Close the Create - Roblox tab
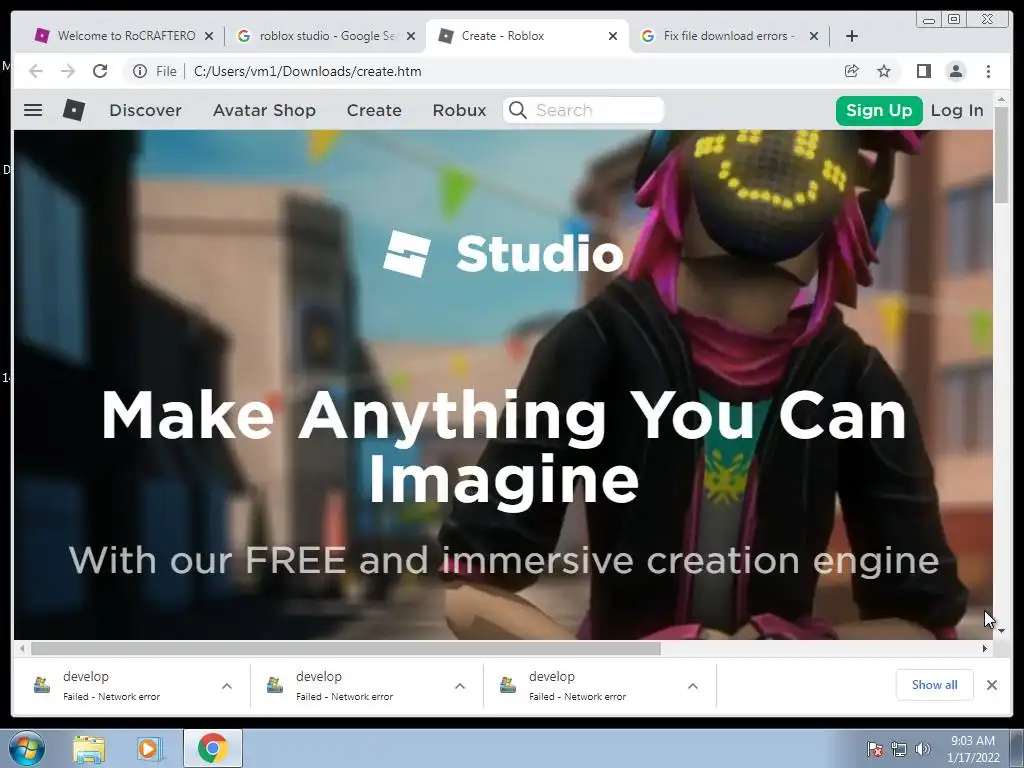Viewport: 1024px width, 768px height. coord(613,36)
